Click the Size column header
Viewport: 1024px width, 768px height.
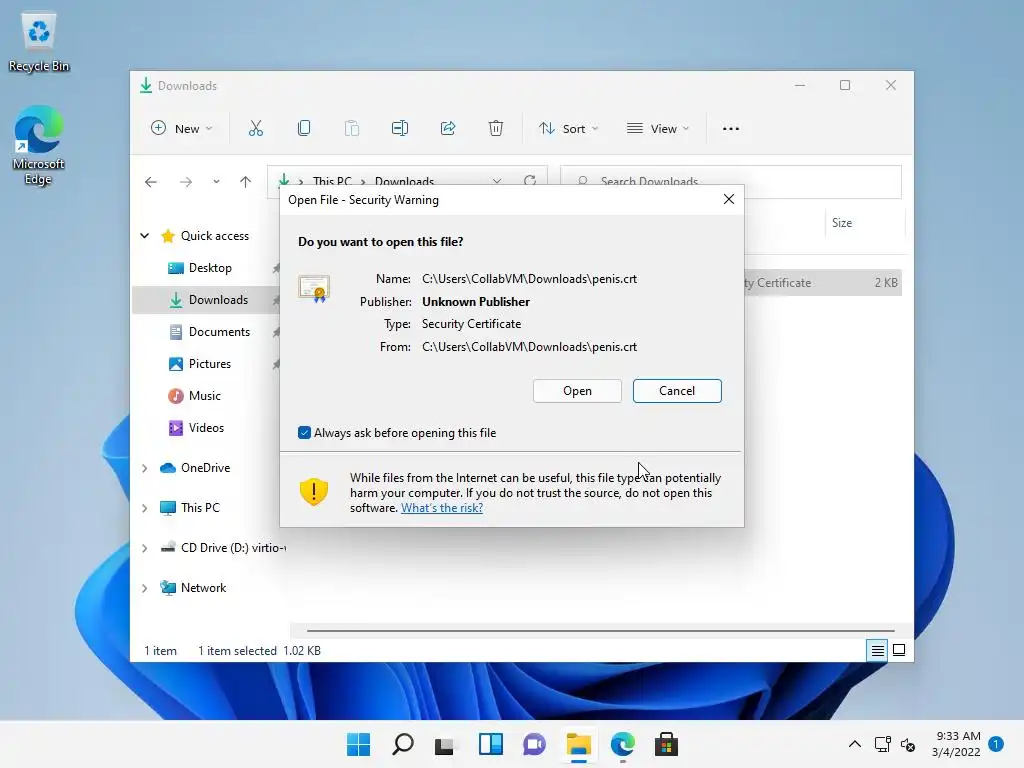[x=864, y=223]
